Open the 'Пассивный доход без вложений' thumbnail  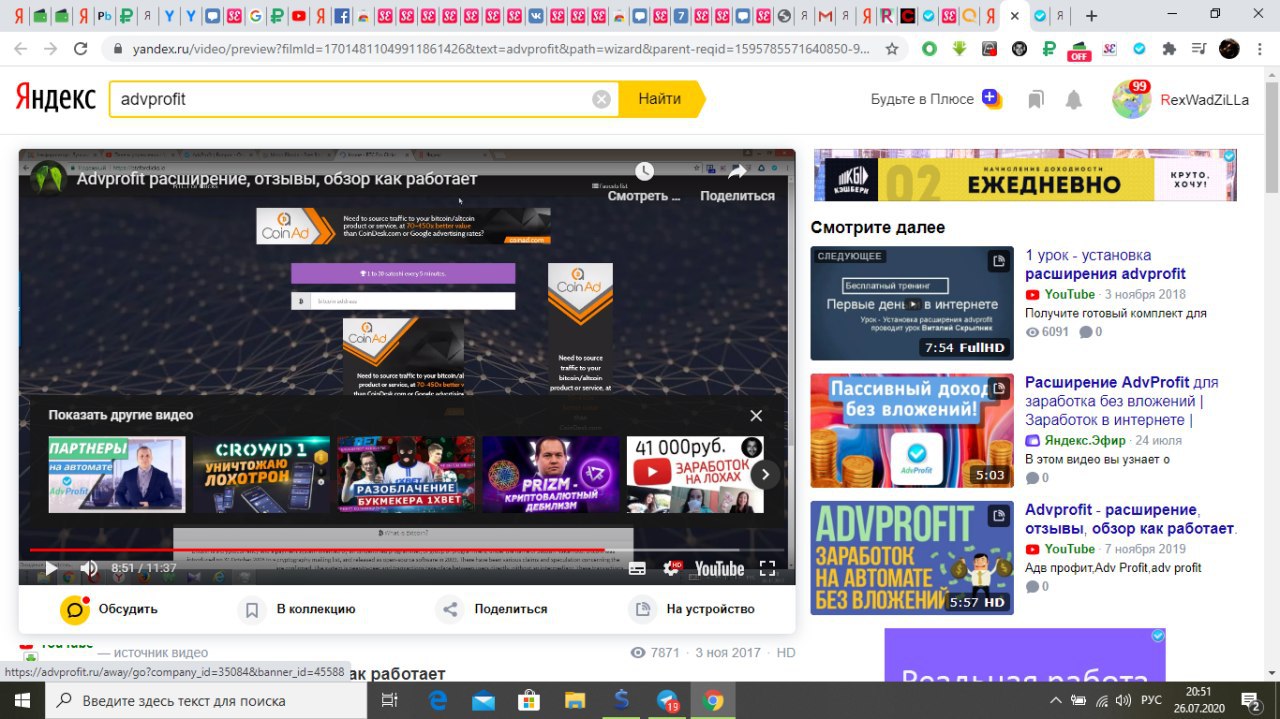coord(912,431)
